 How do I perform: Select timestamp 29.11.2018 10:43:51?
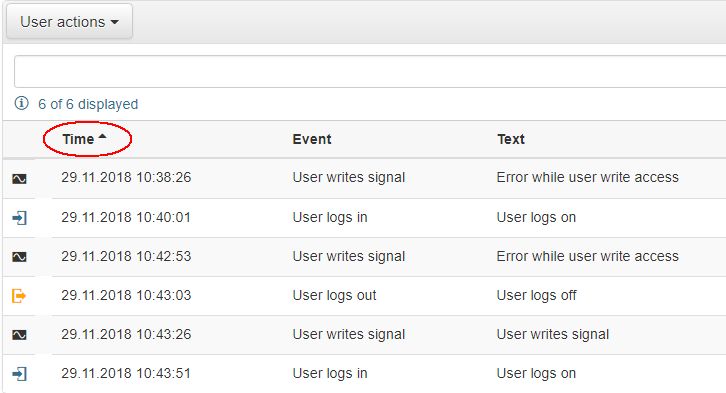pyautogui.click(x=126, y=373)
